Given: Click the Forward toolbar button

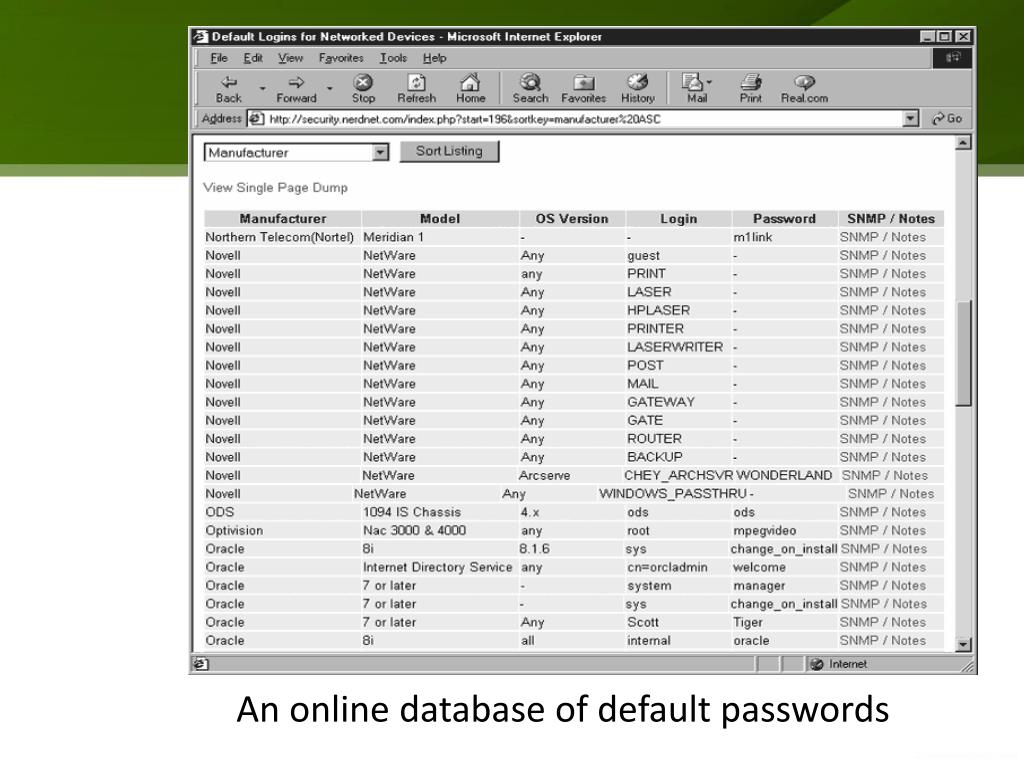Looking at the screenshot, I should (x=296, y=89).
